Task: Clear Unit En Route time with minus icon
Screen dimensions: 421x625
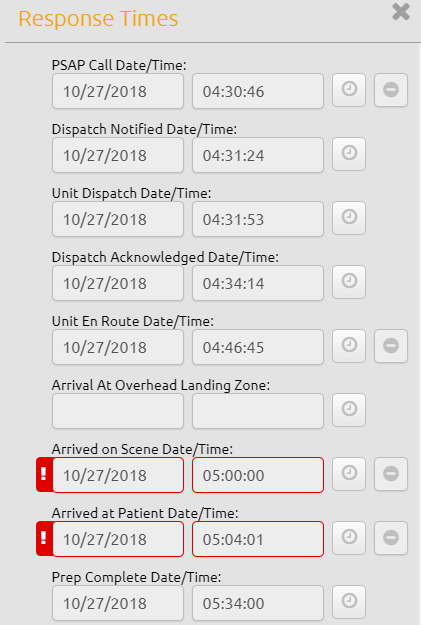Action: tap(391, 346)
